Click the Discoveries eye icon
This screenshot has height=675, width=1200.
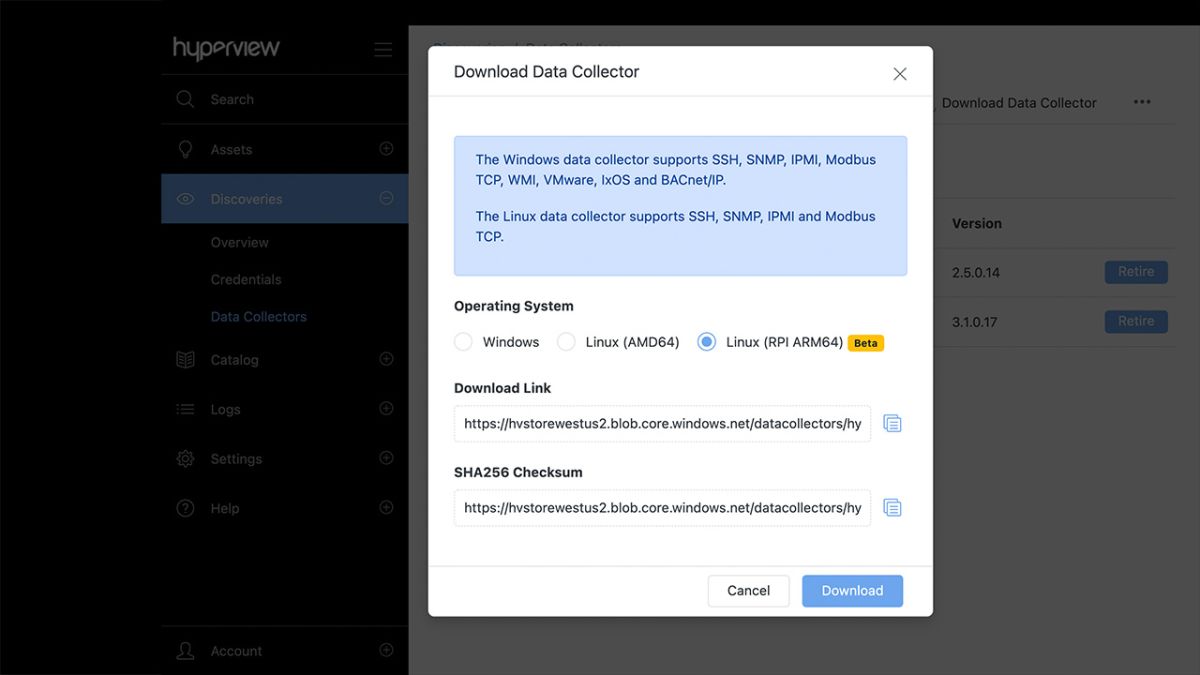tap(185, 198)
